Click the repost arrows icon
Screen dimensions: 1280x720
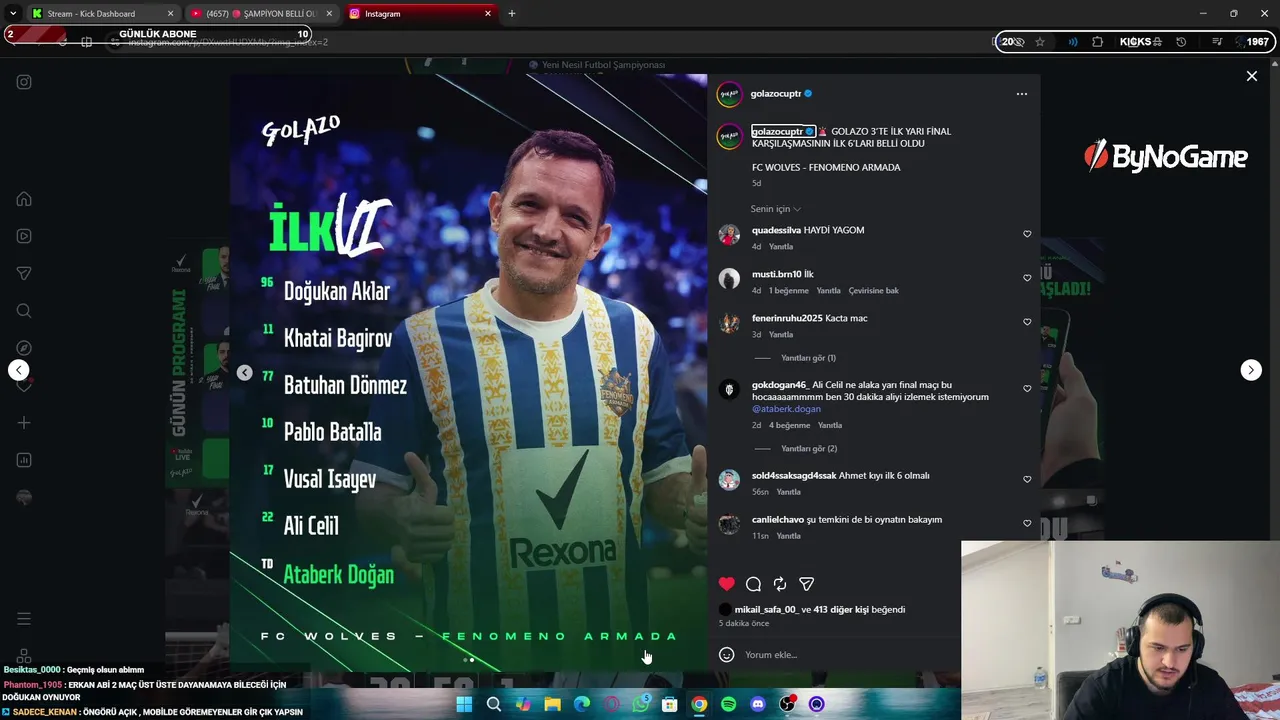click(780, 584)
